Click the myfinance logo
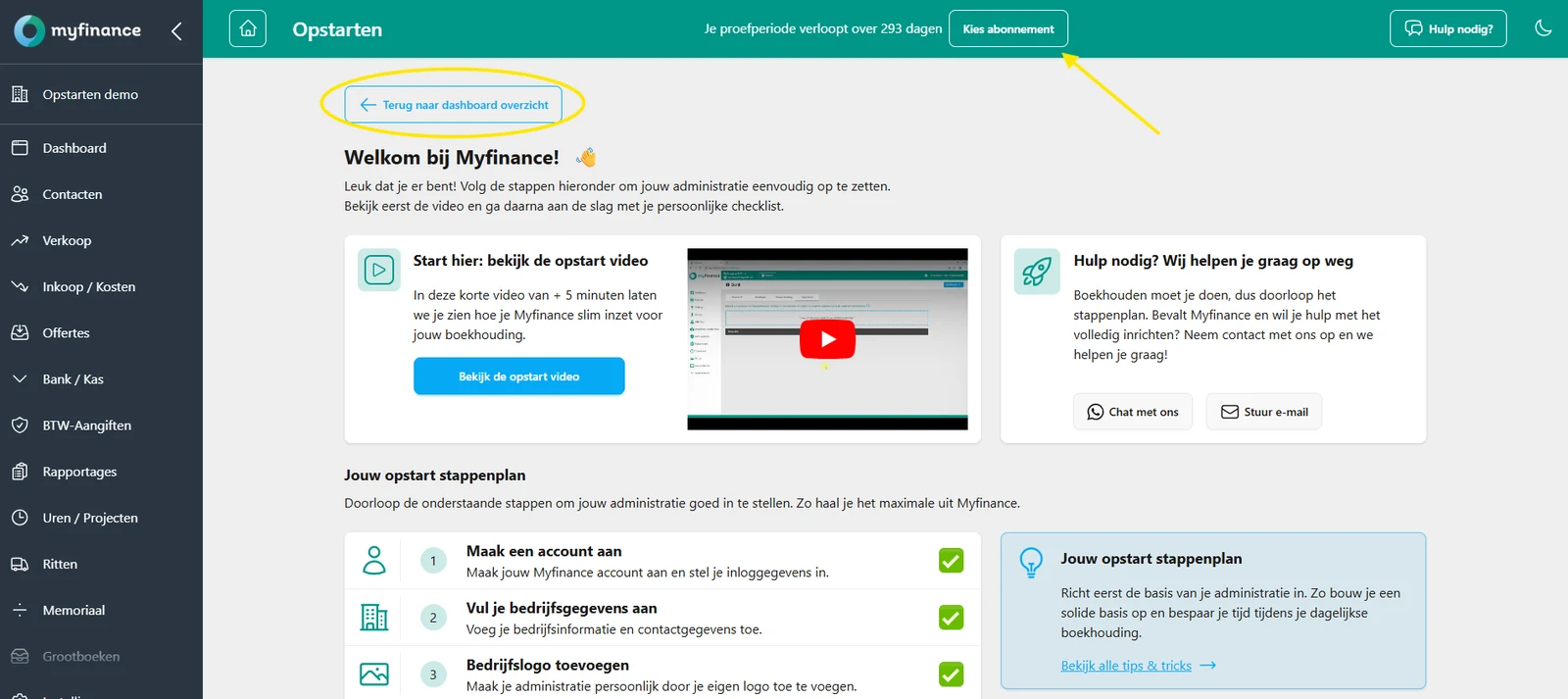The width and height of the screenshot is (1568, 699). point(77,30)
